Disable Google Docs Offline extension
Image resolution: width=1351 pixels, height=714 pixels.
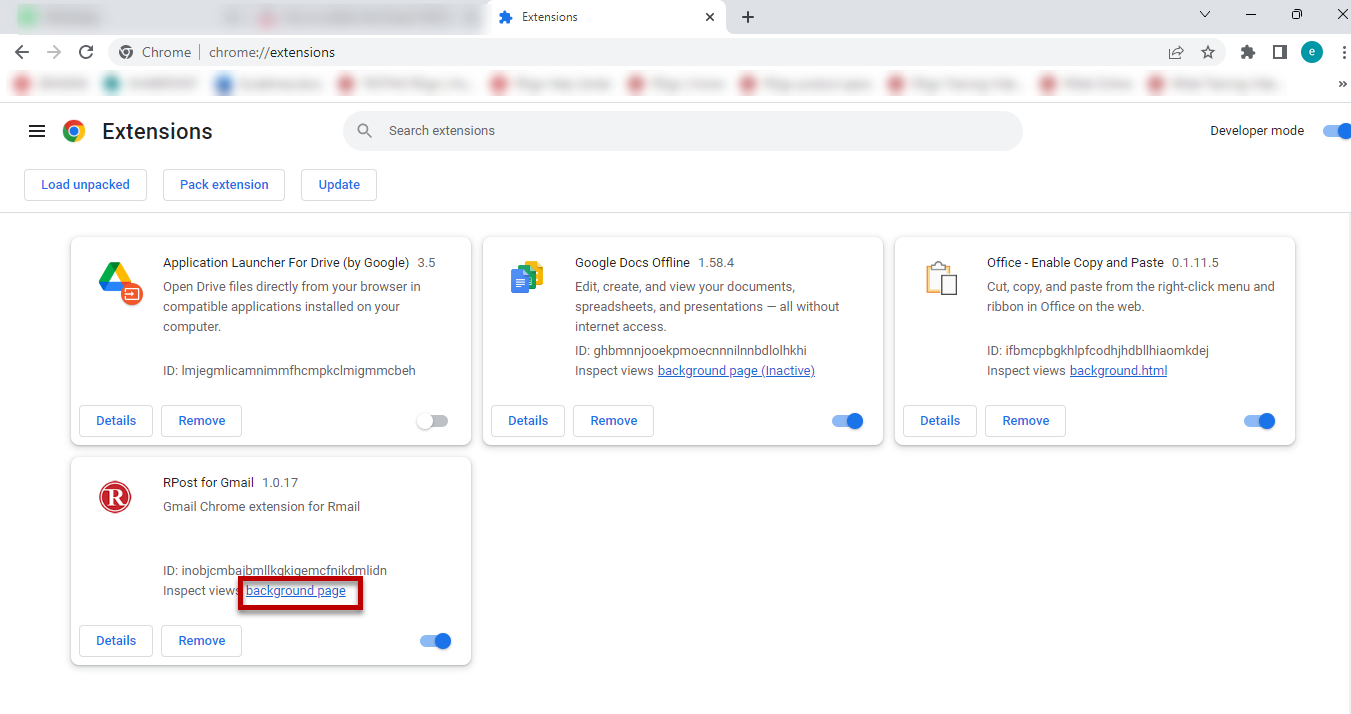(x=847, y=421)
